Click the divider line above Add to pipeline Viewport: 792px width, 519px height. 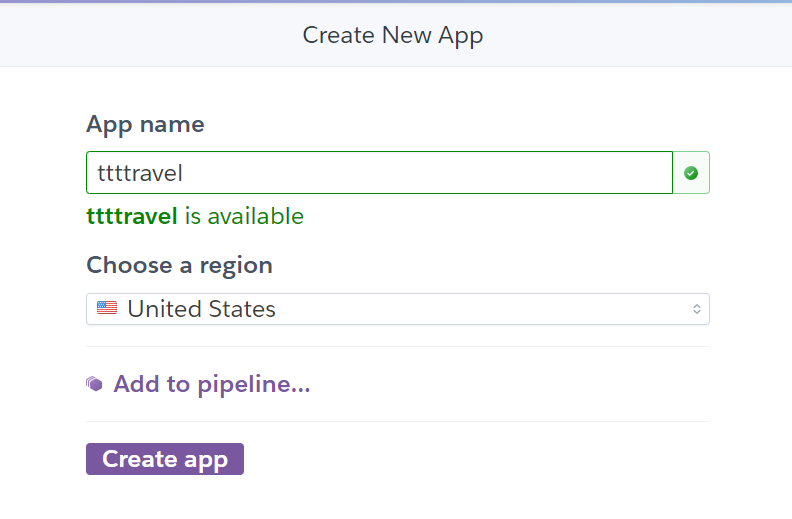click(x=398, y=346)
